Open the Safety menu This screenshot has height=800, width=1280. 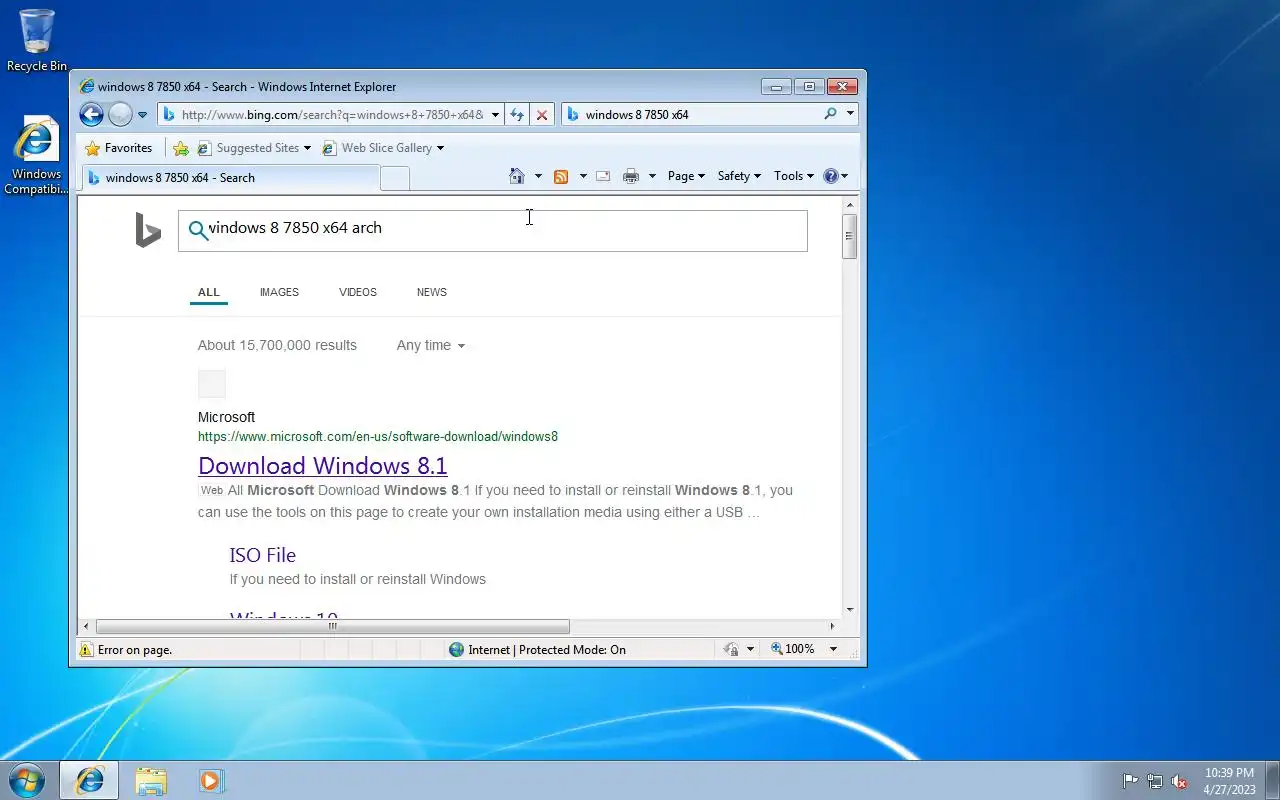tap(739, 176)
